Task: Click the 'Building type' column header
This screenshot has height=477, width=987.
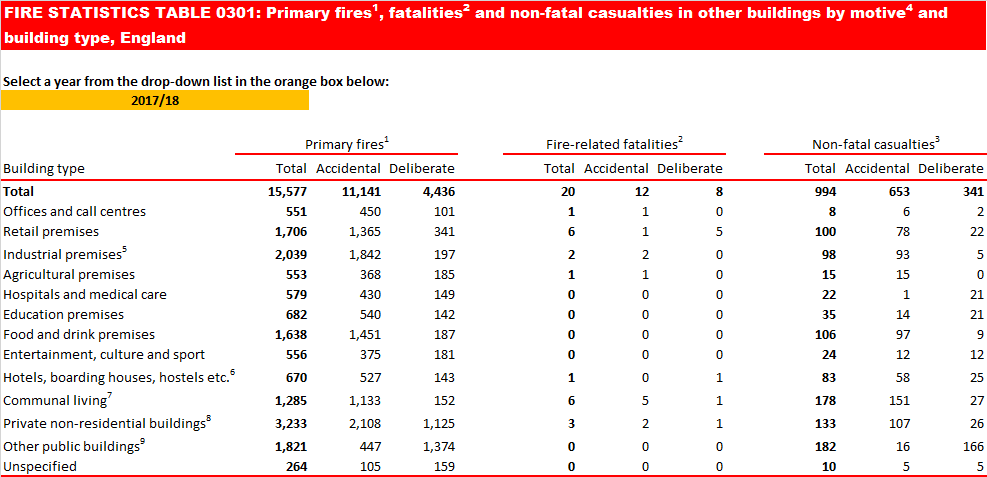Action: pos(43,169)
